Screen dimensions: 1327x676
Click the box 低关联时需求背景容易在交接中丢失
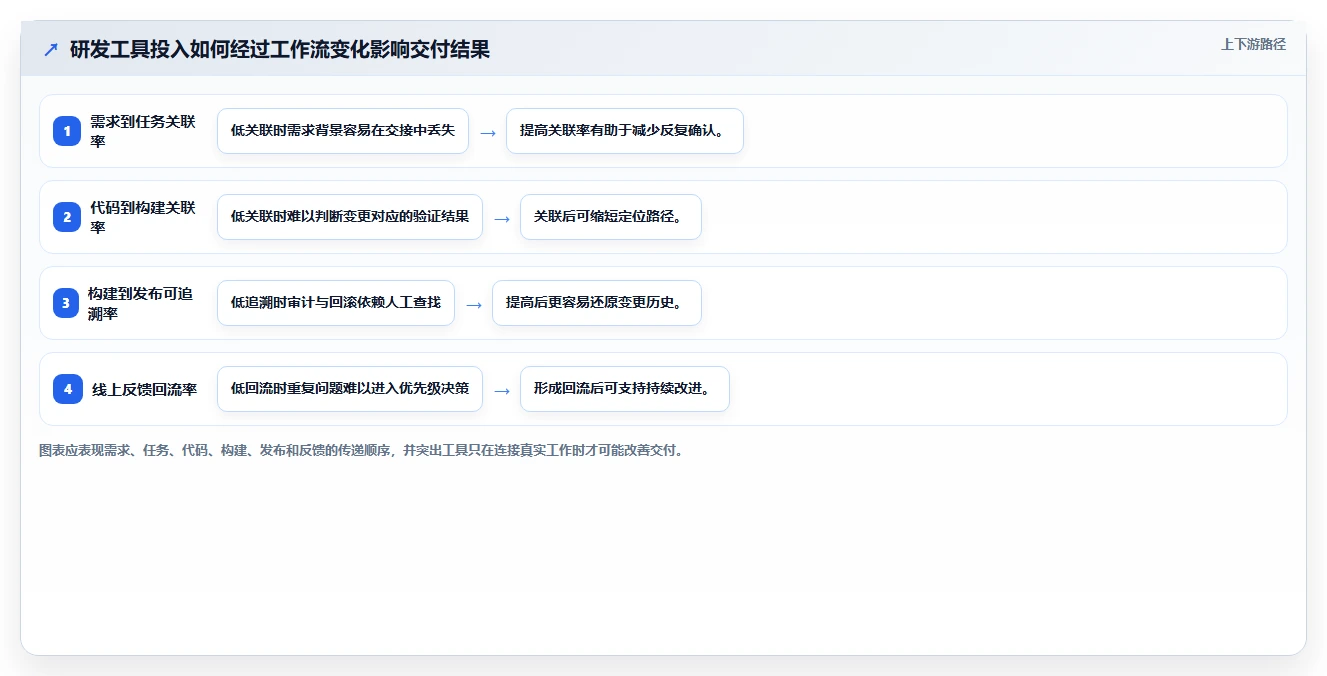click(343, 131)
